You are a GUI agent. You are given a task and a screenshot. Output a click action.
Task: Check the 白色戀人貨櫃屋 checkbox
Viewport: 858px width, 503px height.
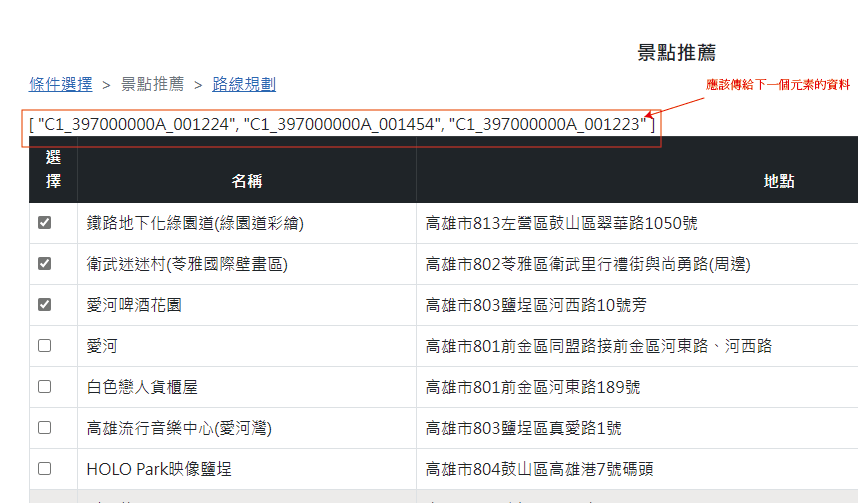pyautogui.click(x=45, y=386)
